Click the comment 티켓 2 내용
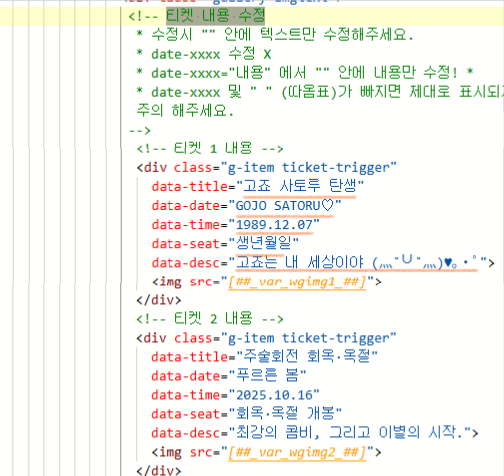 tap(210, 319)
